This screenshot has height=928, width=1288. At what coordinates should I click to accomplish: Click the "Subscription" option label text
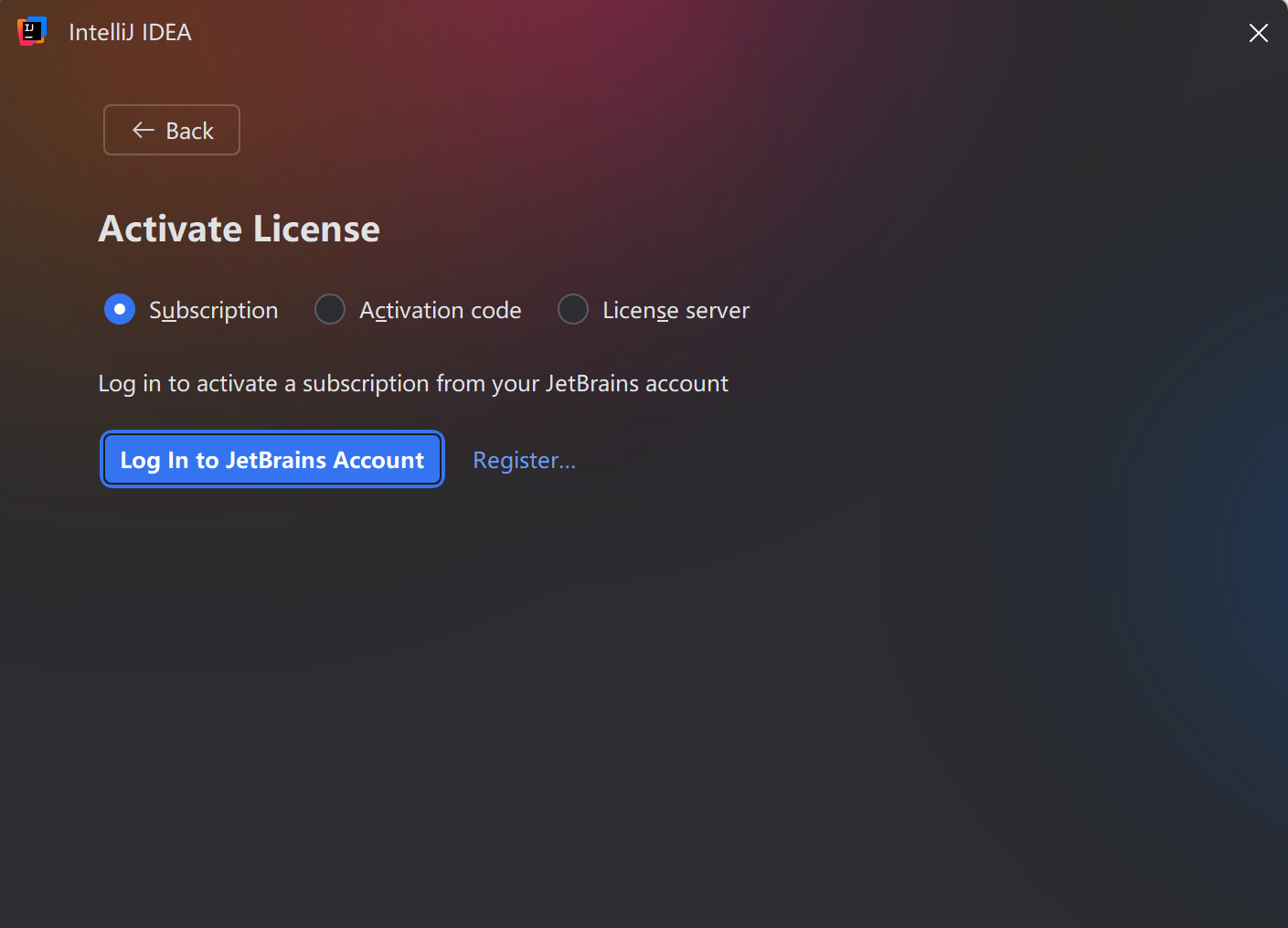(213, 311)
